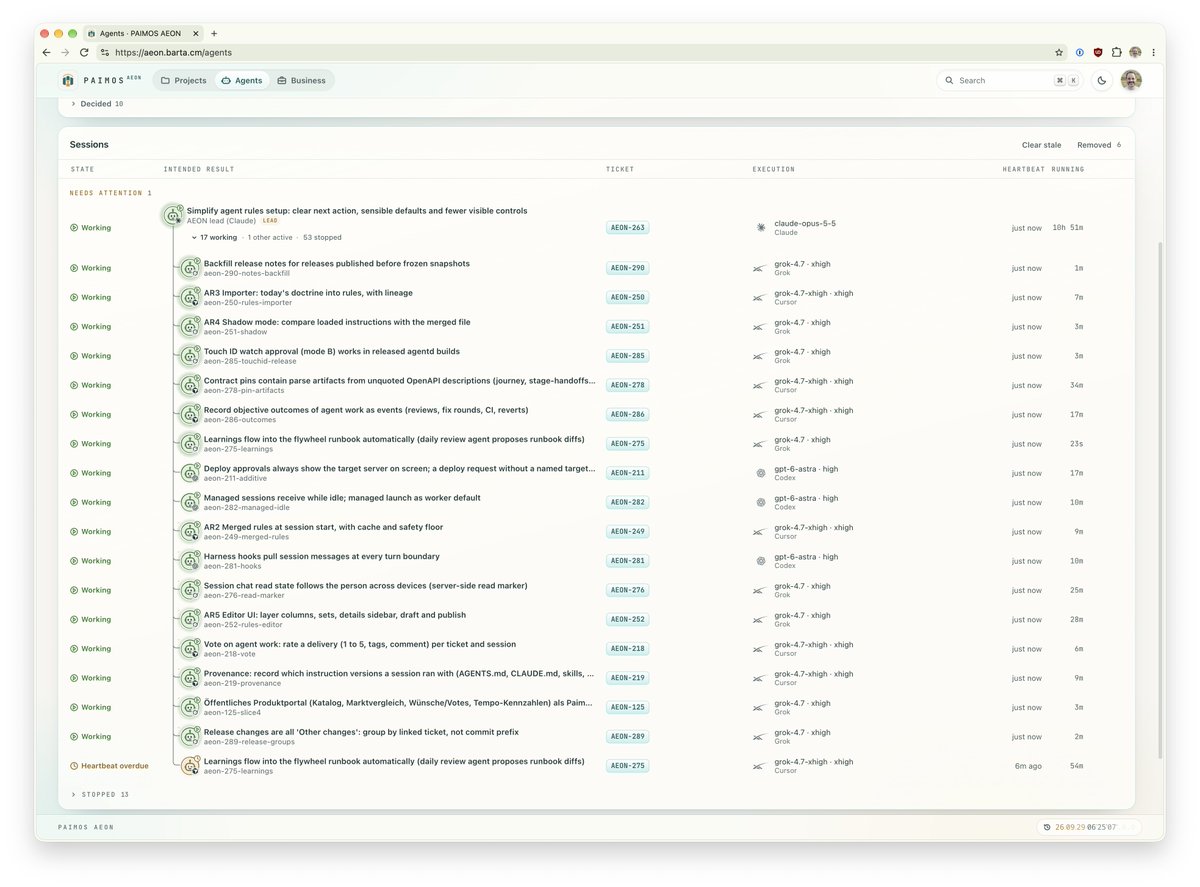Click the 'Needs attention 1' group label

(111, 193)
